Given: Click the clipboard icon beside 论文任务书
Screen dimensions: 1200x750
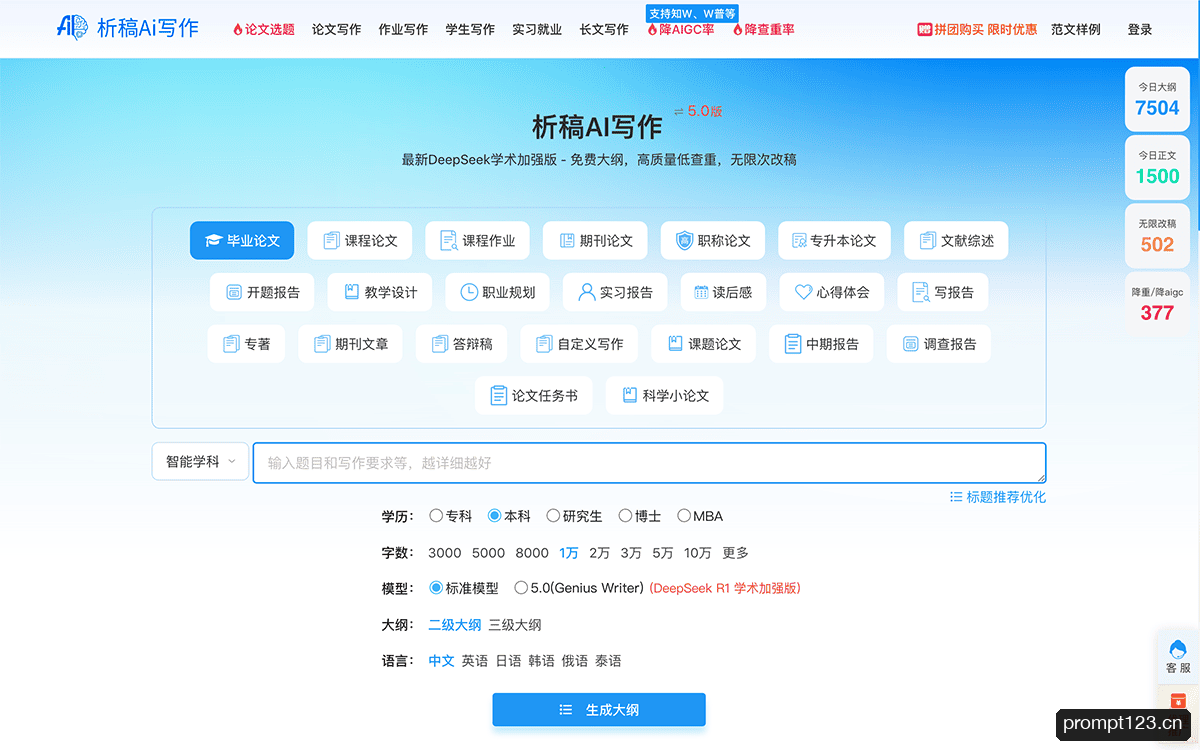Looking at the screenshot, I should coord(498,396).
